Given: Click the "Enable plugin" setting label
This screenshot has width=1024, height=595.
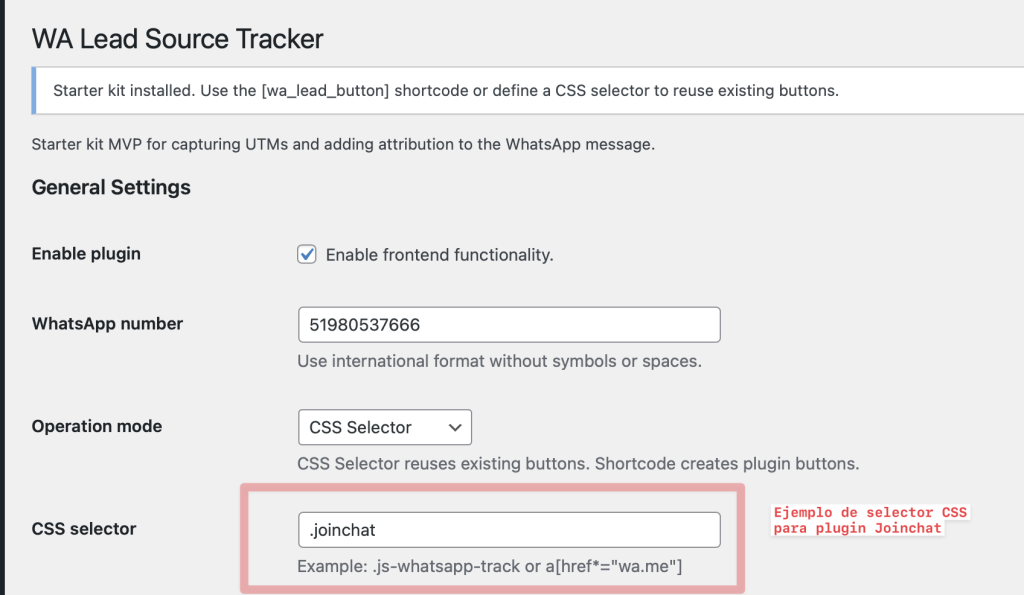Looking at the screenshot, I should pyautogui.click(x=86, y=254).
